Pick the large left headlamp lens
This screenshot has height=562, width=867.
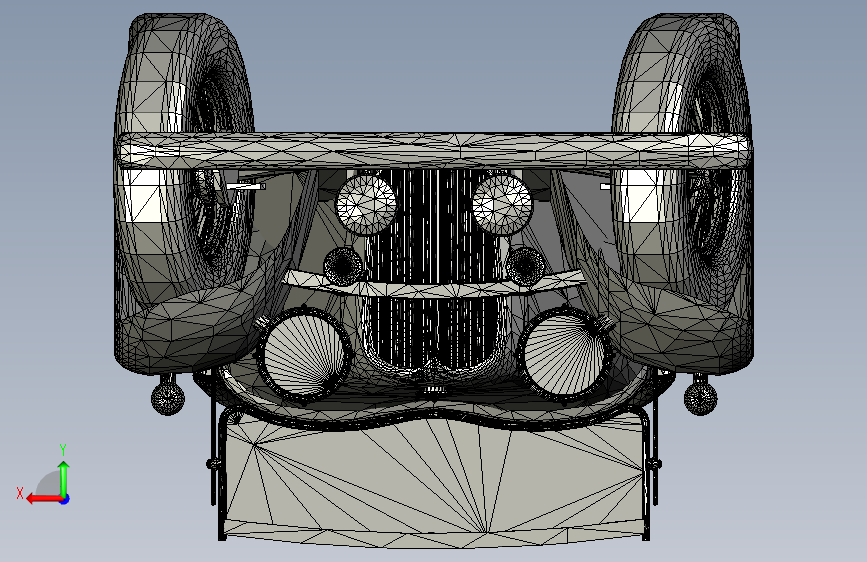(302, 355)
